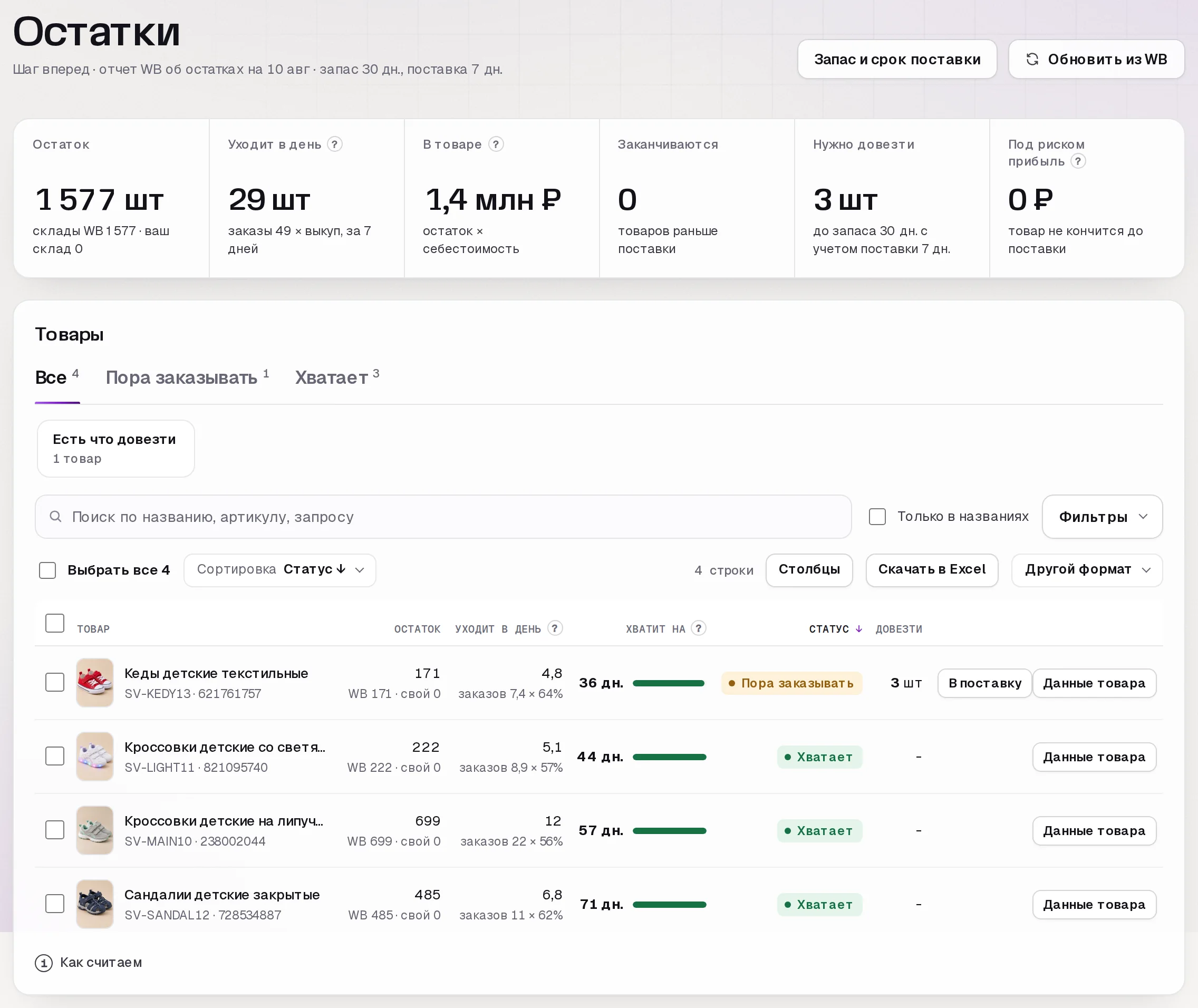Switch to the Все tab
The height and width of the screenshot is (1008, 1198).
click(56, 377)
